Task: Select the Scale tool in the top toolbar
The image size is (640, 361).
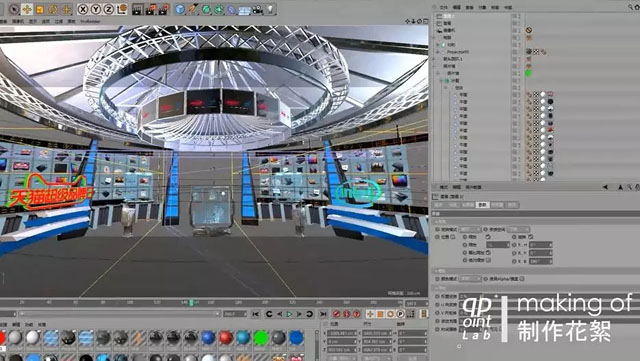Action: [40, 9]
